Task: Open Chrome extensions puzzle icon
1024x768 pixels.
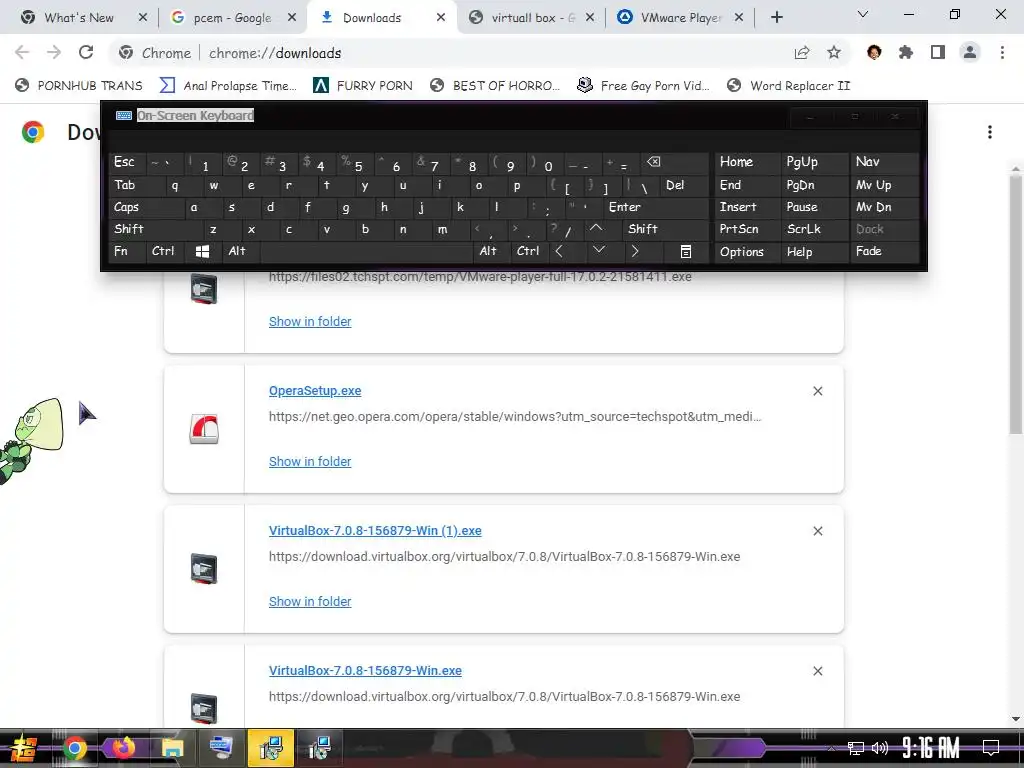Action: tap(906, 52)
